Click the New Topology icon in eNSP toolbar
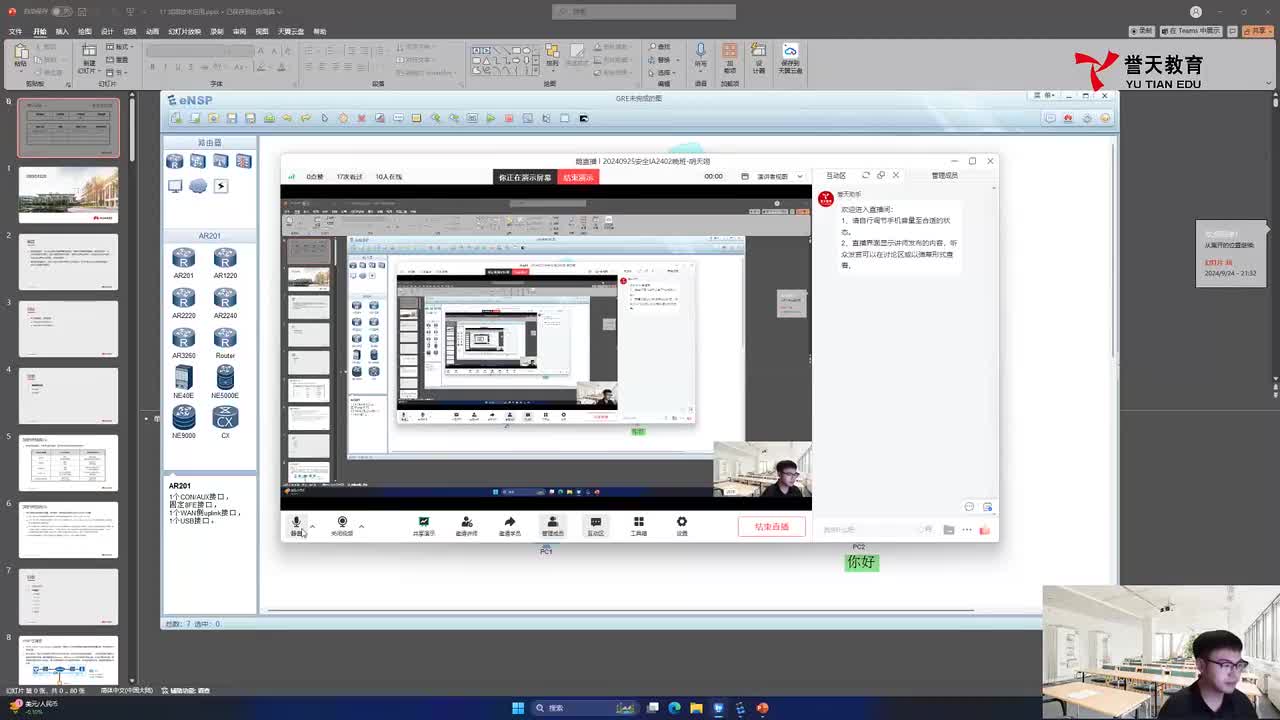This screenshot has height=720, width=1280. pos(176,118)
